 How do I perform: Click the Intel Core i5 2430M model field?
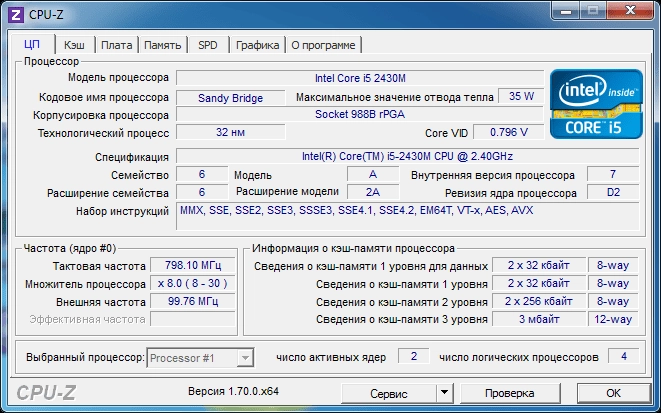pyautogui.click(x=360, y=78)
